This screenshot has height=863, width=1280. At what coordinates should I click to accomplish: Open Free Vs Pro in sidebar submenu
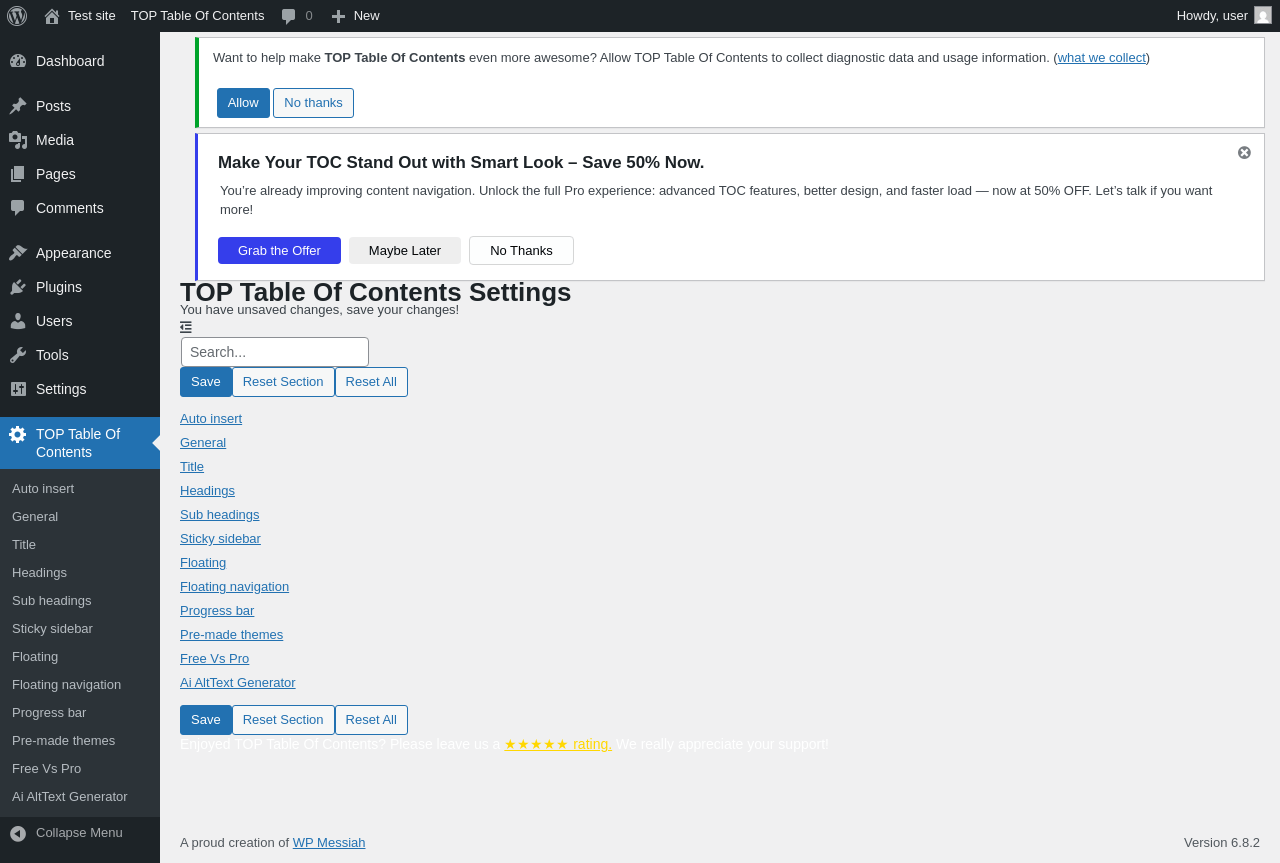pos(46,769)
